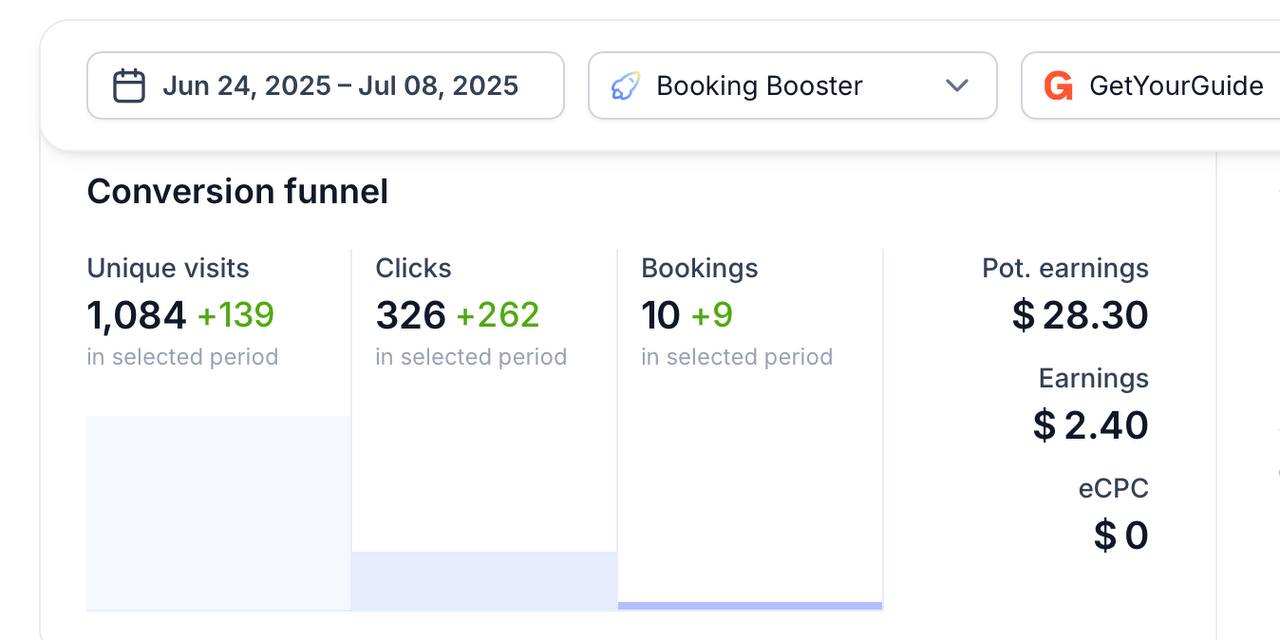Select the Clicks funnel label
1280x640 pixels.
point(413,268)
